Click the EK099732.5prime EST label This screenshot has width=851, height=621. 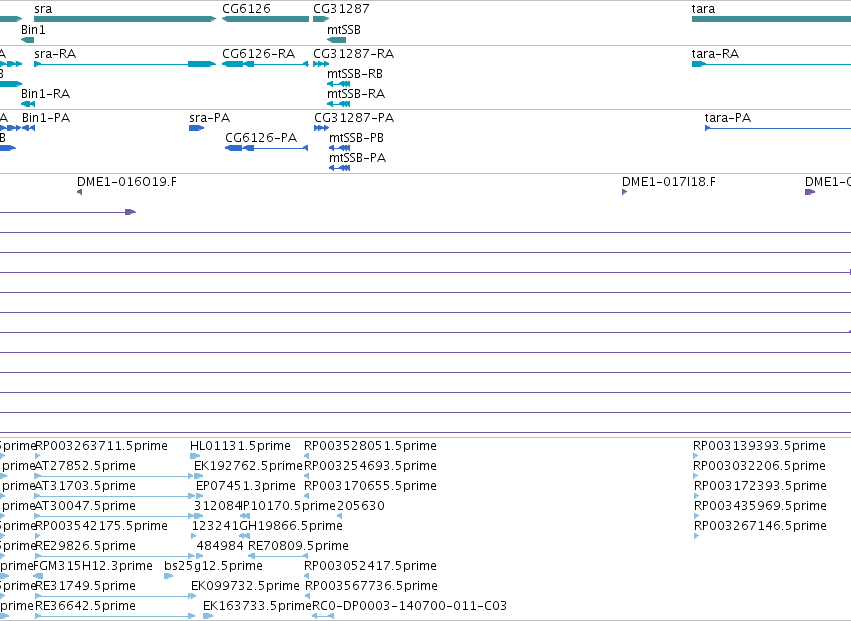point(245,586)
